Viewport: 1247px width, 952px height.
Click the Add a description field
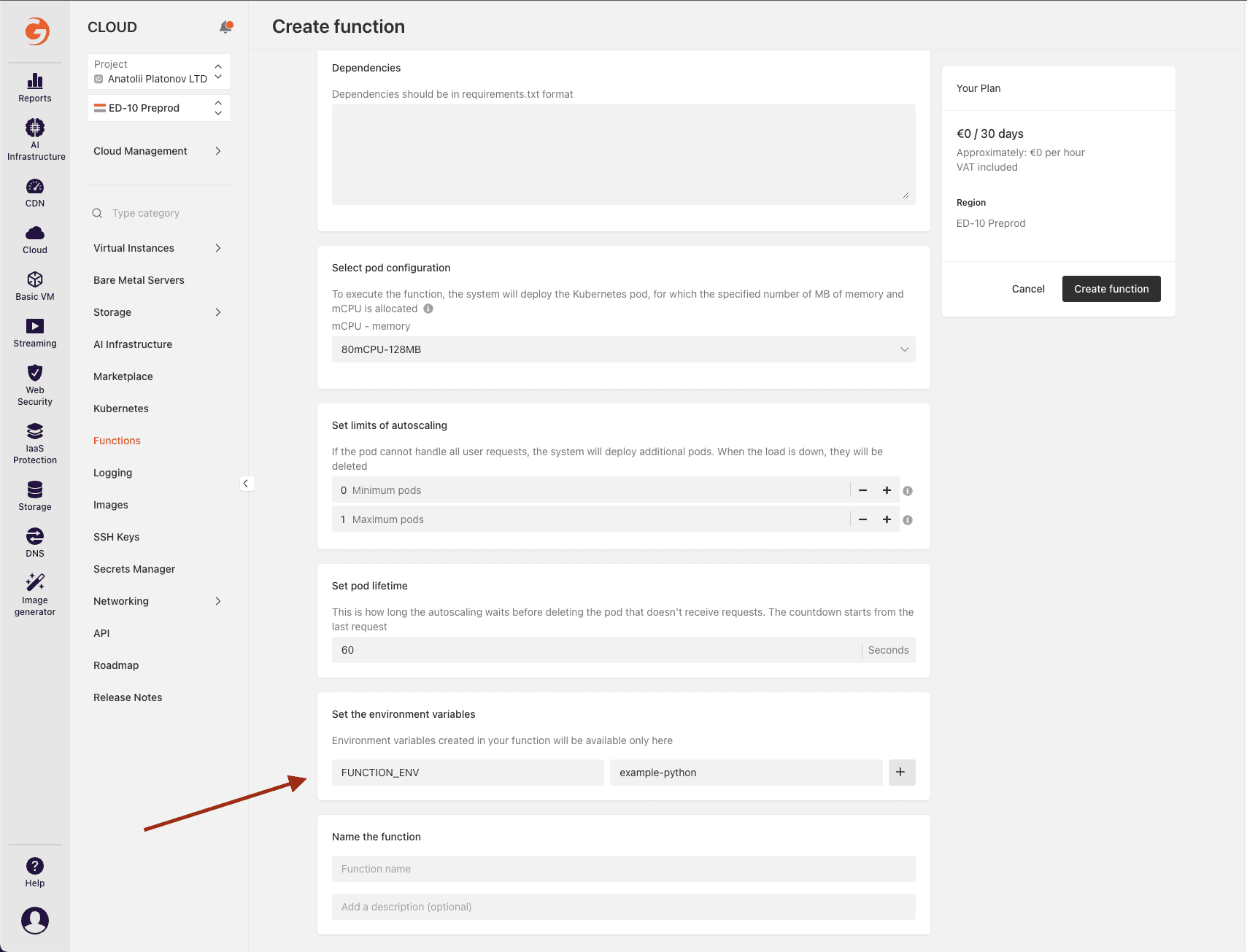tap(624, 907)
